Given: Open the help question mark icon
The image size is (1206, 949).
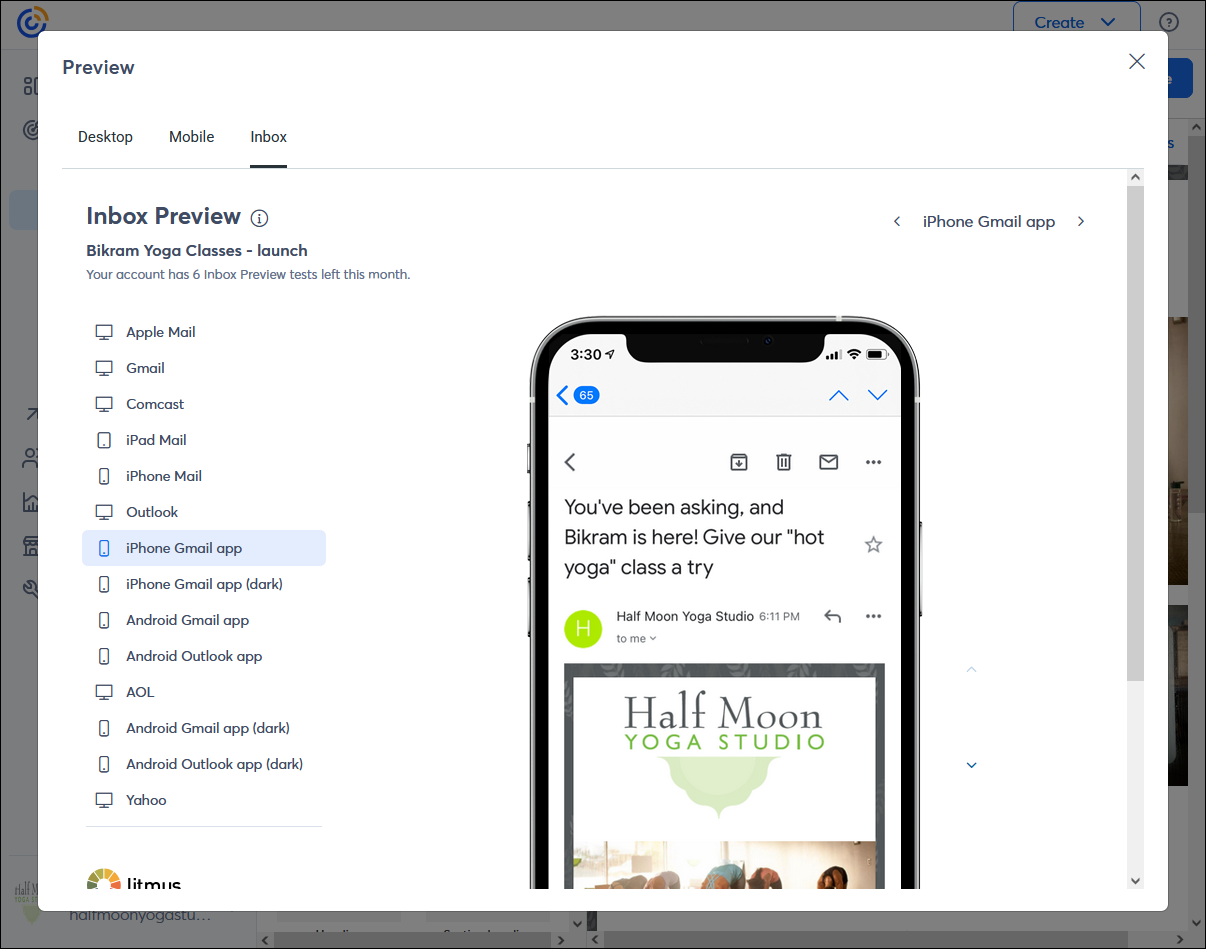Looking at the screenshot, I should 1168,22.
